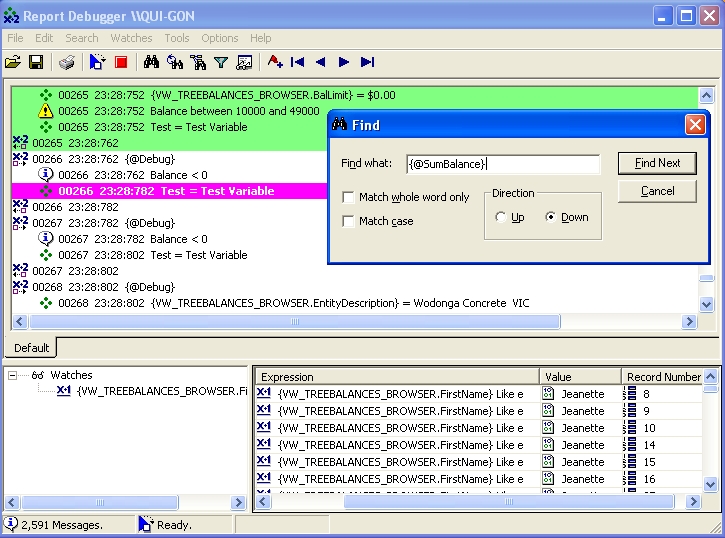Enable Match case checkbox

coord(348,221)
